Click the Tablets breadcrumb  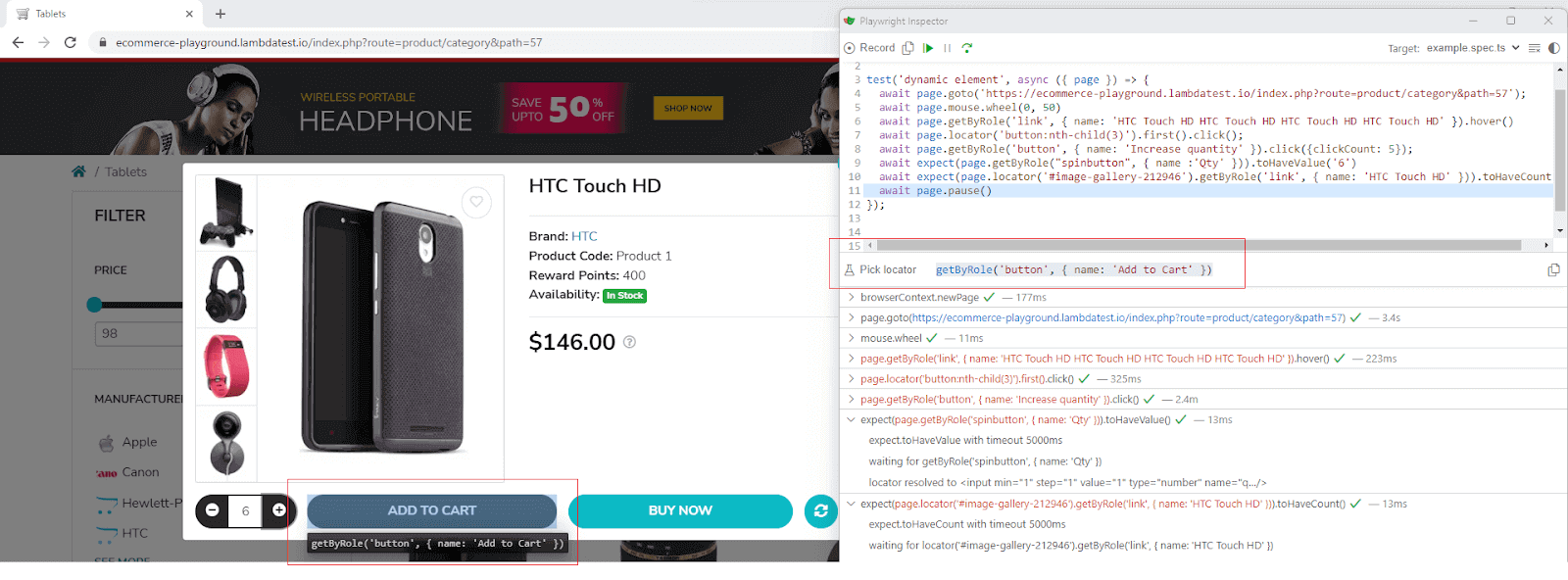click(125, 171)
